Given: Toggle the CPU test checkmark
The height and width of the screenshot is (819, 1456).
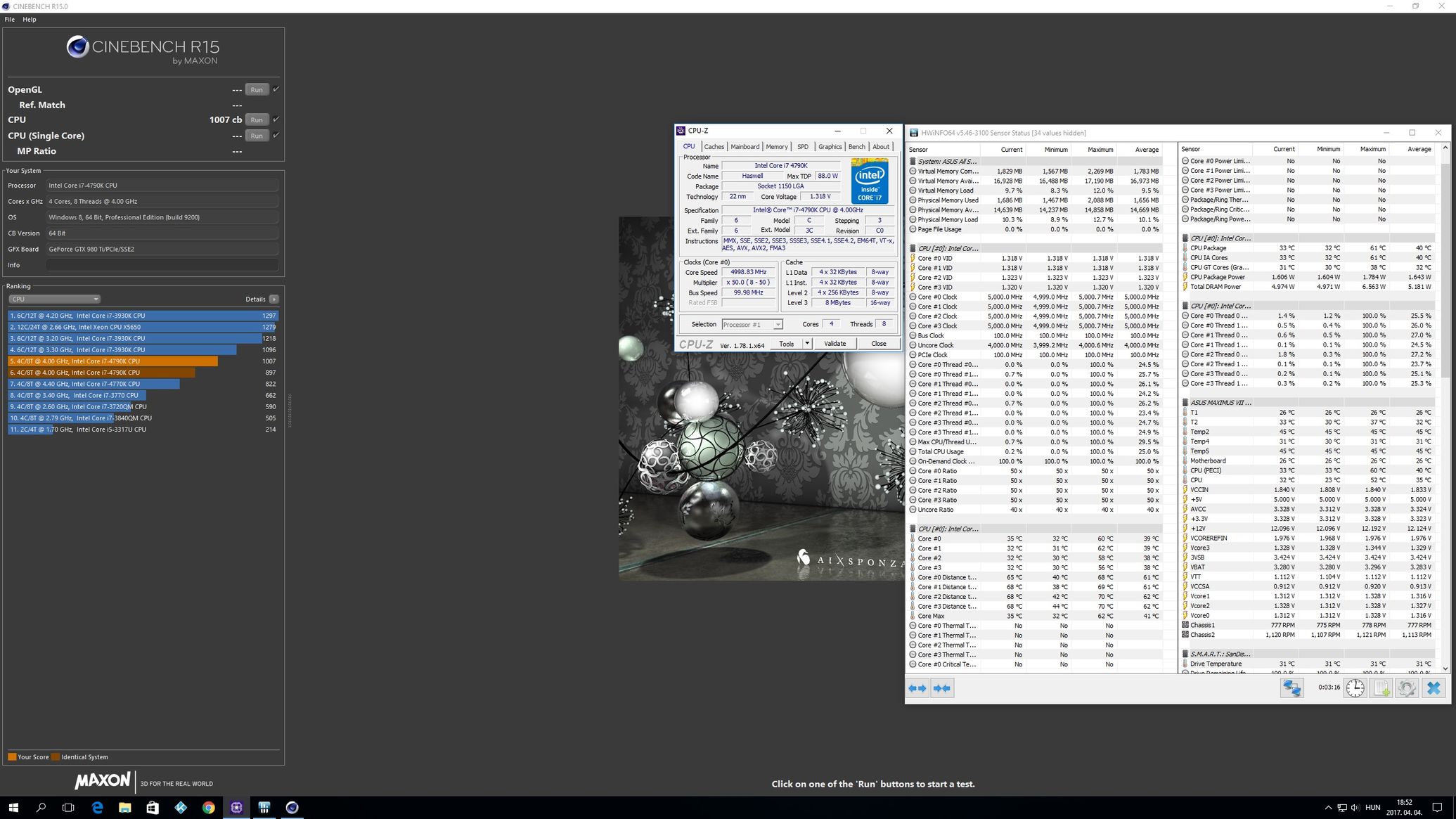Looking at the screenshot, I should click(x=276, y=120).
